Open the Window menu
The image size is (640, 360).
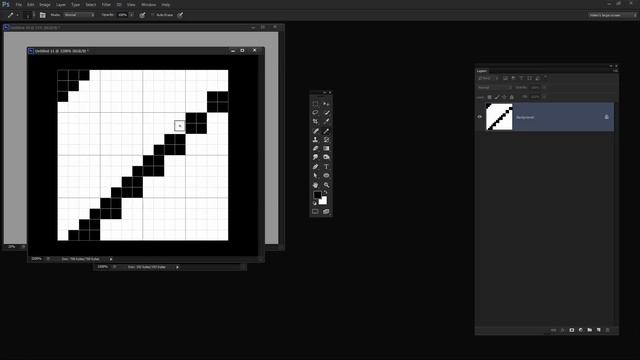tap(148, 4)
